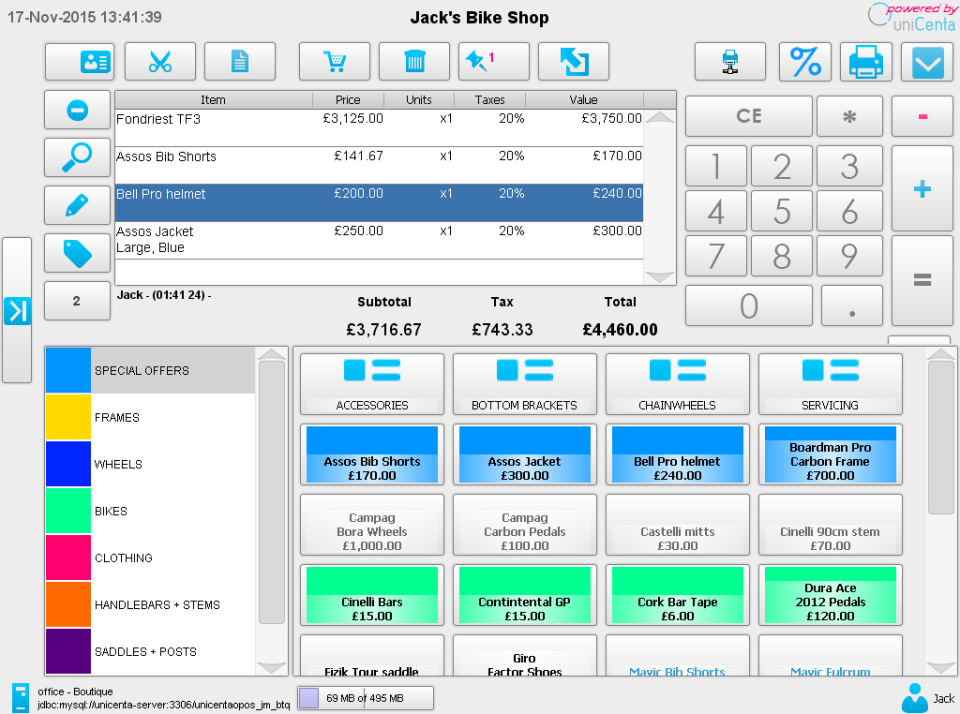This screenshot has width=960, height=714.
Task: Open the payments chevron dropdown
Action: coord(927,61)
